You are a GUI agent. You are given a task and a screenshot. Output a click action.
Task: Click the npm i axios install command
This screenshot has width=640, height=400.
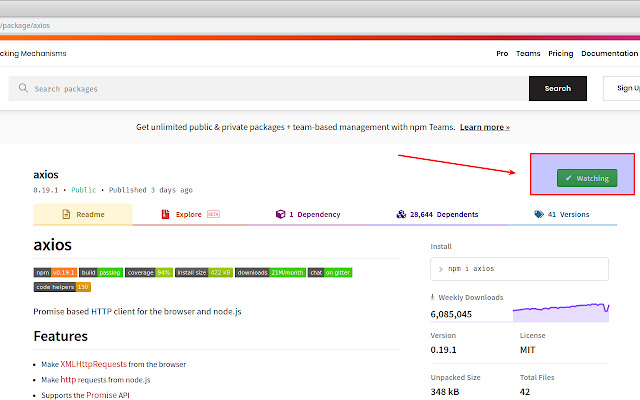[x=519, y=269]
